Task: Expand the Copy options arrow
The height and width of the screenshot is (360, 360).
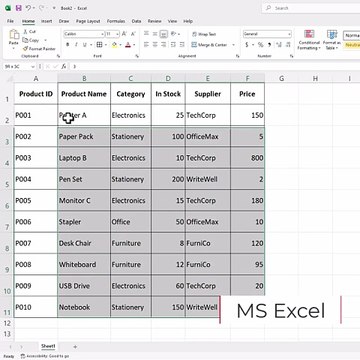Action: (x=45, y=40)
